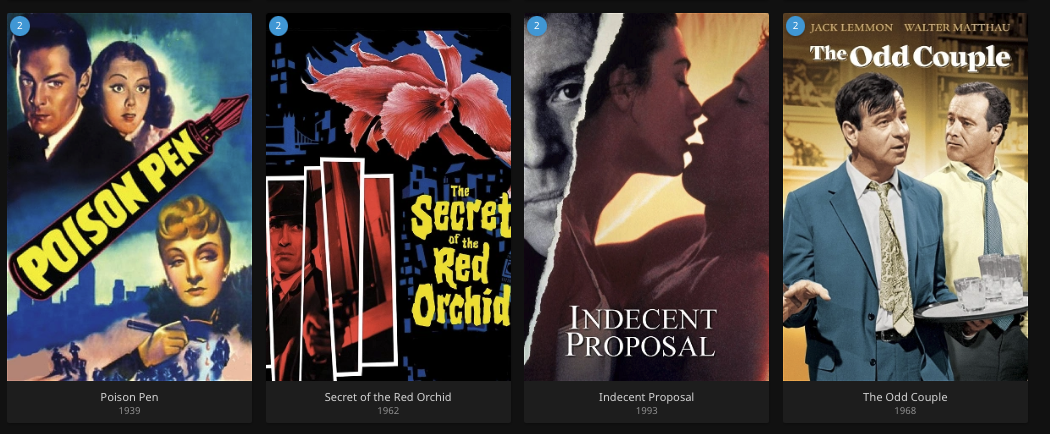
Task: Open the Secret of the Red Orchid title link
Action: pos(388,397)
